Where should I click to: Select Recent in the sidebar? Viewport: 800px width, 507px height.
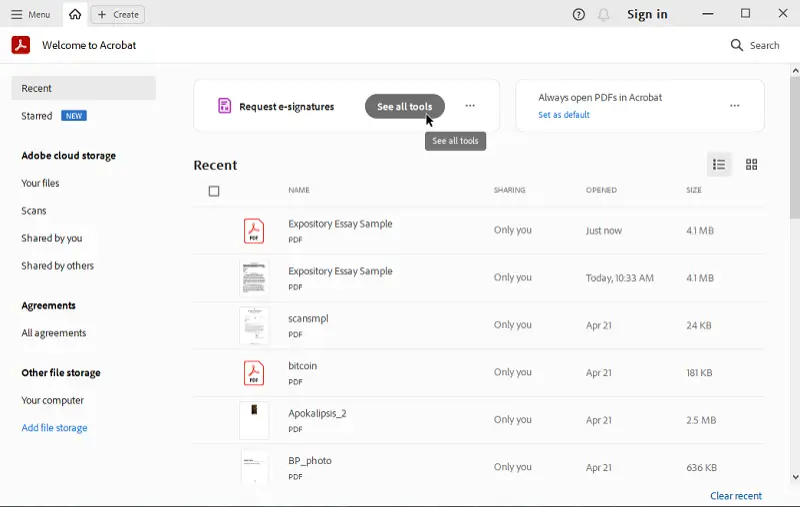84,88
